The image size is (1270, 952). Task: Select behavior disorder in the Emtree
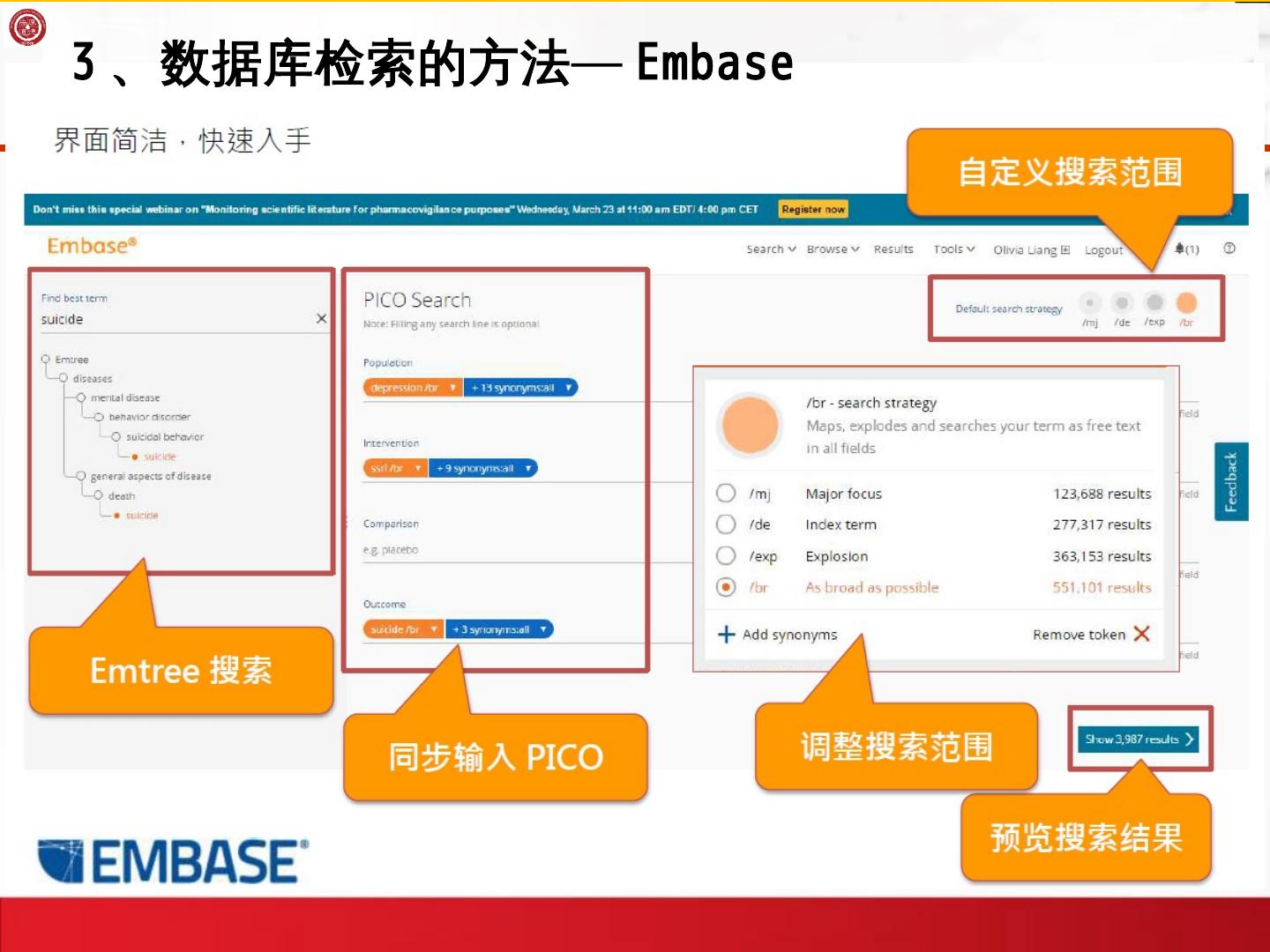(149, 417)
